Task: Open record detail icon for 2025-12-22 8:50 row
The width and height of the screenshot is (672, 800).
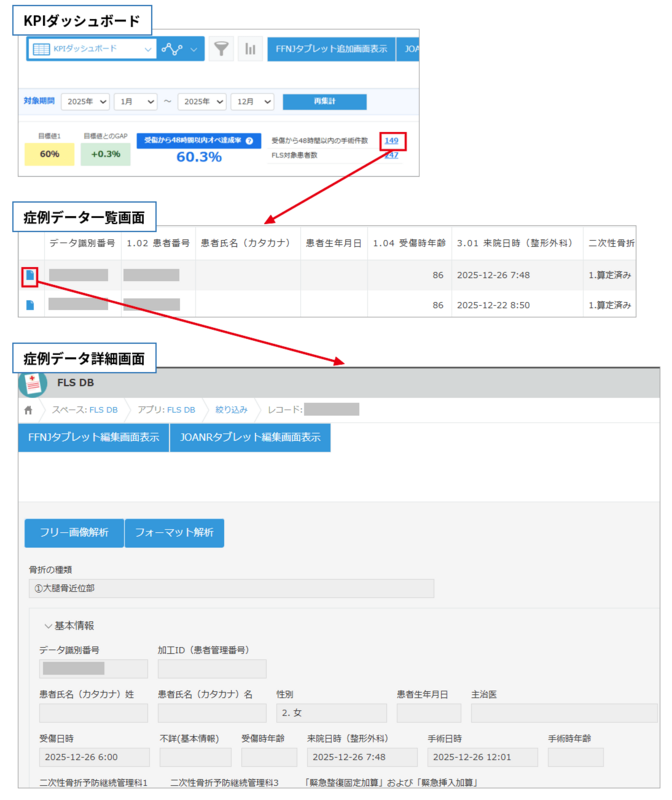Action: coord(30,305)
